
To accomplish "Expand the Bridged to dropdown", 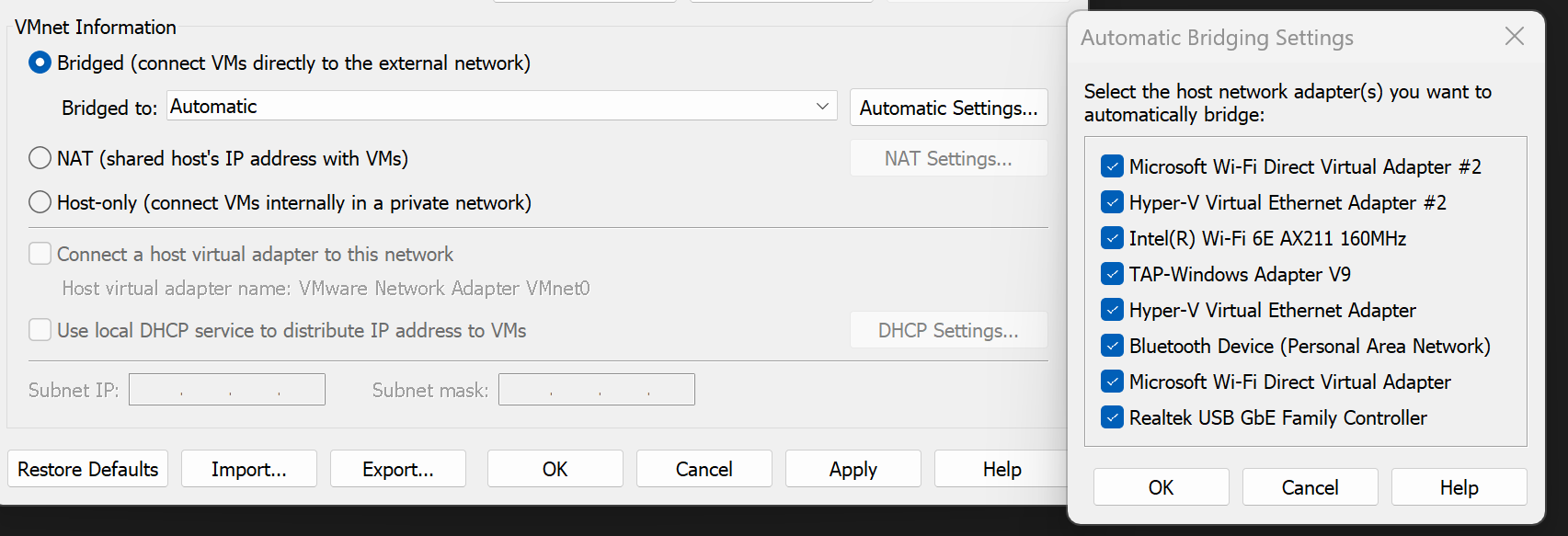I will (x=501, y=107).
